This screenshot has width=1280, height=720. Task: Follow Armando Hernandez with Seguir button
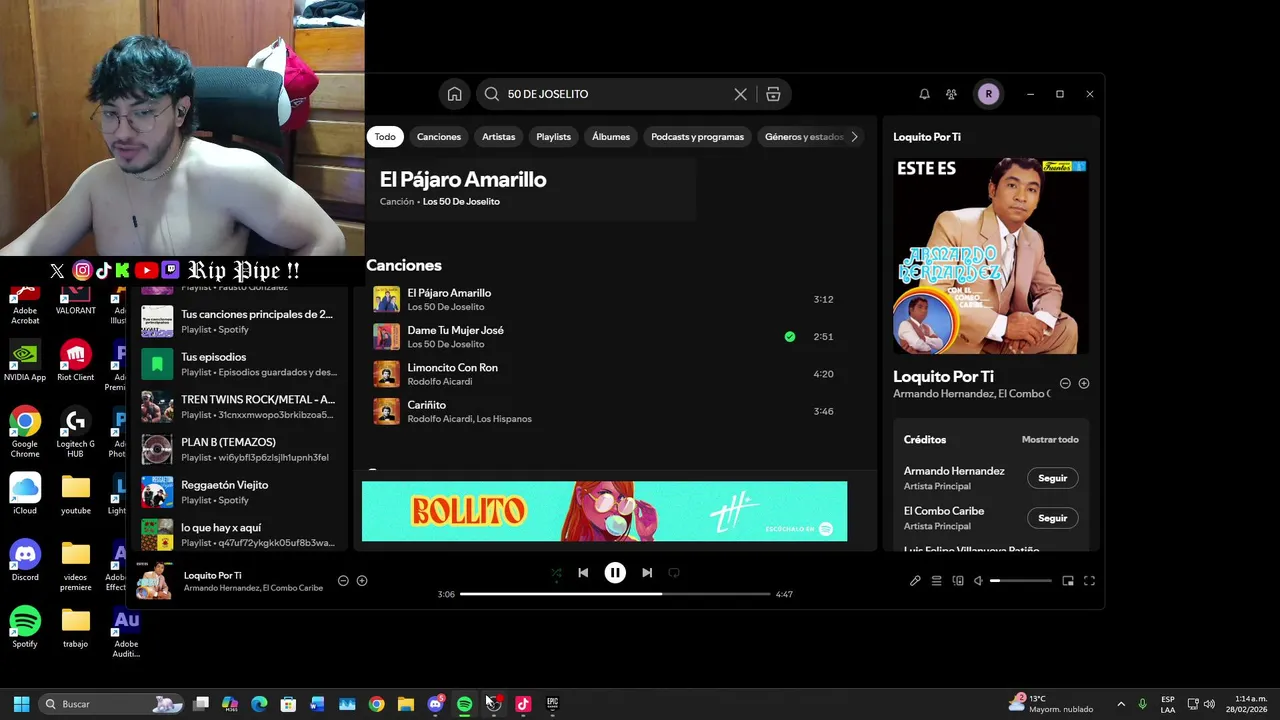pyautogui.click(x=1052, y=478)
